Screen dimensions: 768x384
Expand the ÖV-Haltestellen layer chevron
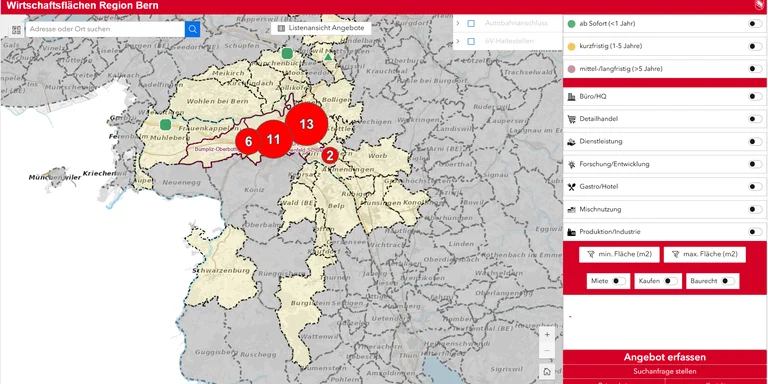(x=457, y=42)
